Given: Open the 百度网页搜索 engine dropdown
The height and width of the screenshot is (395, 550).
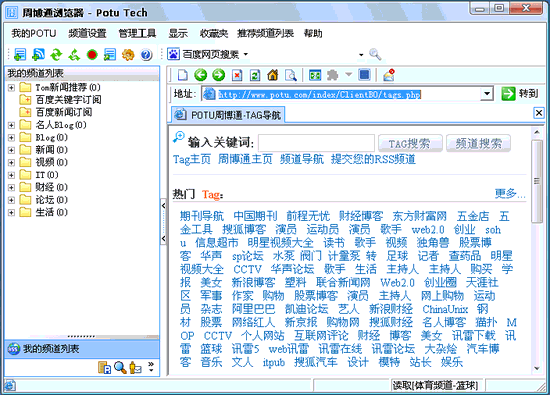Looking at the screenshot, I should click(x=246, y=54).
